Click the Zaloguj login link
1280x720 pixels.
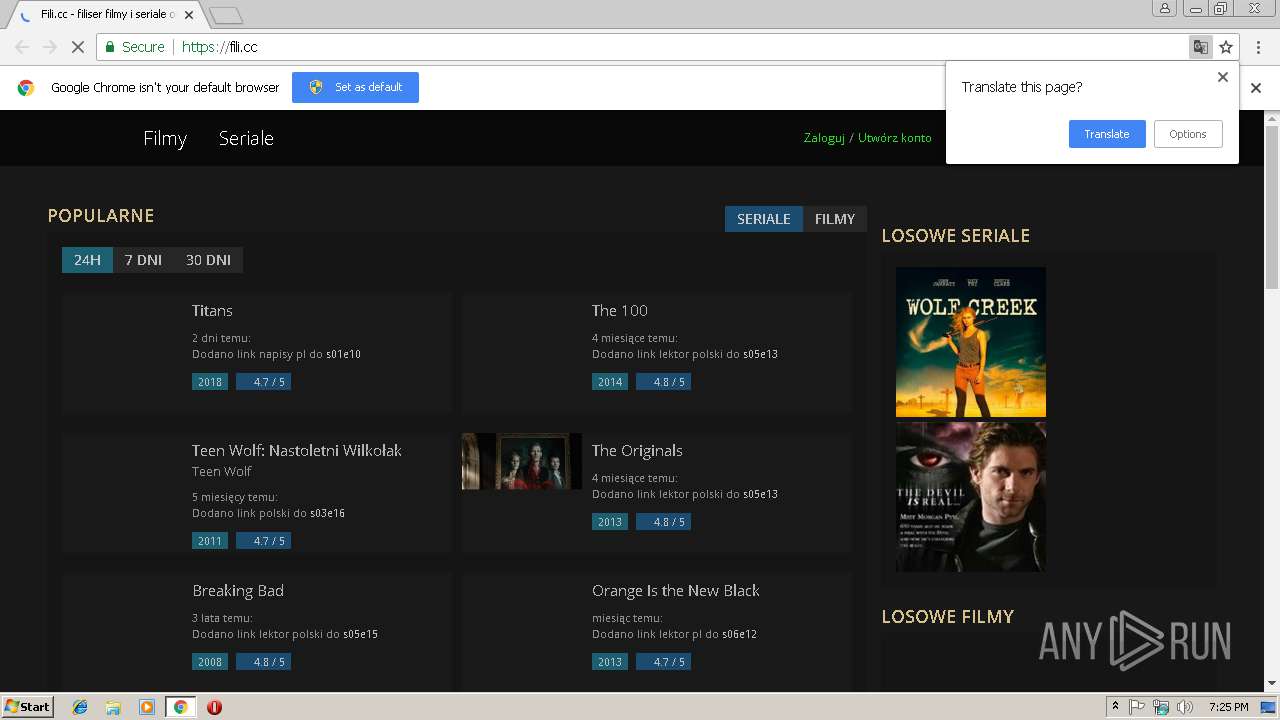(x=824, y=138)
